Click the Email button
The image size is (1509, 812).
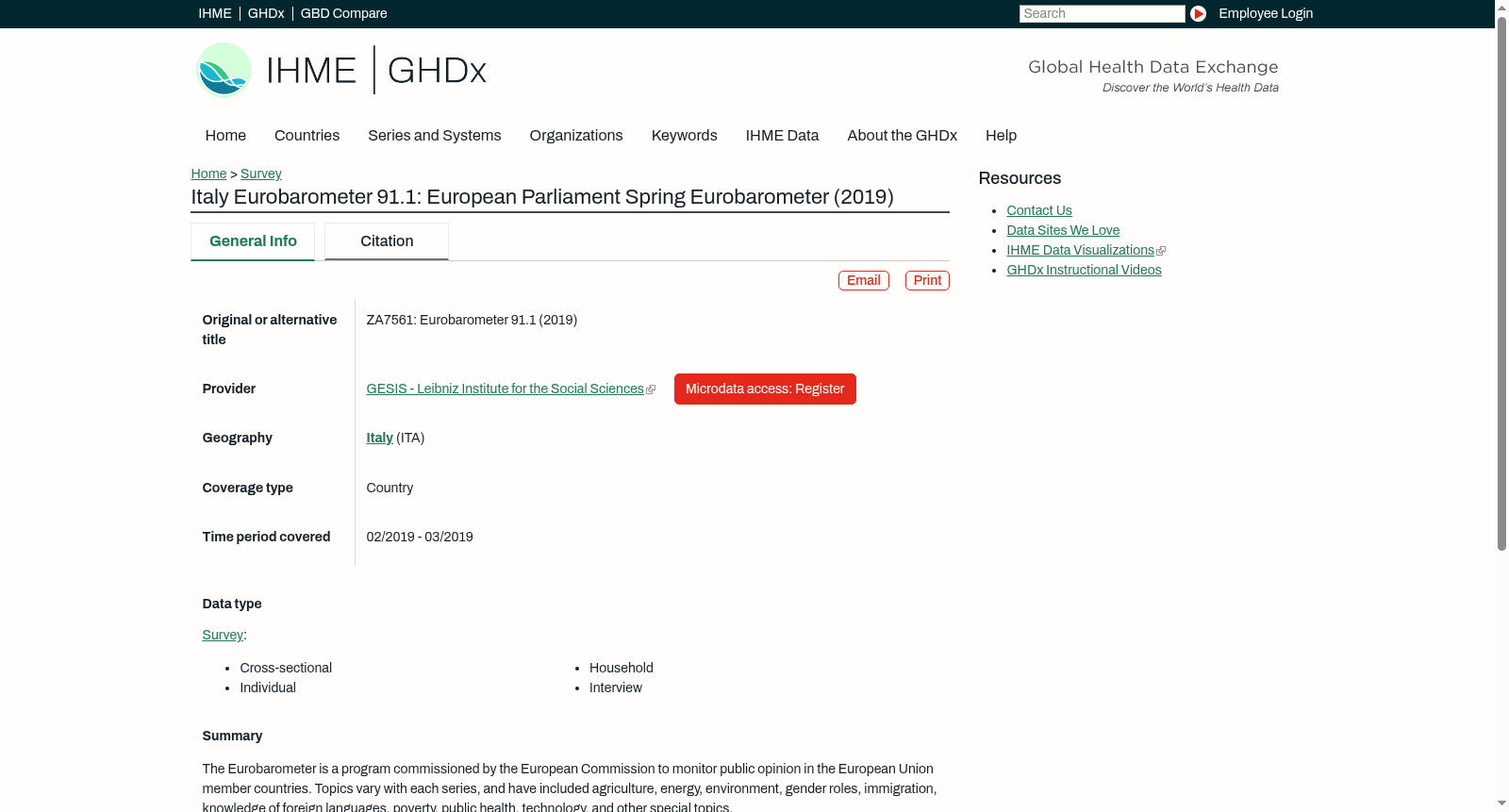(864, 280)
